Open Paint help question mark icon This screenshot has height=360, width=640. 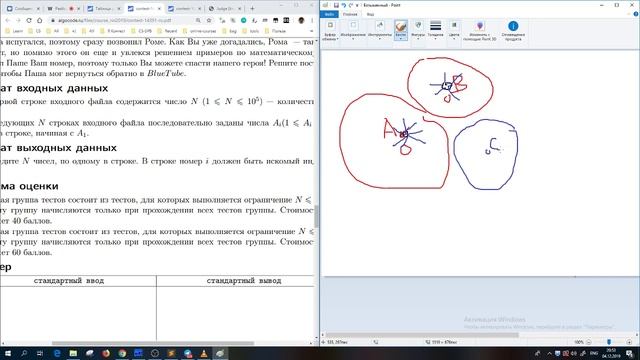click(636, 14)
